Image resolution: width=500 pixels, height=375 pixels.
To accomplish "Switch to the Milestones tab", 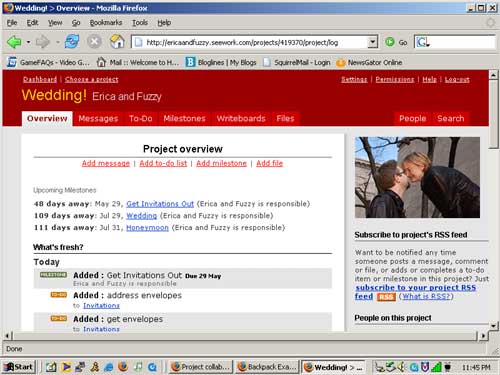I will (184, 119).
